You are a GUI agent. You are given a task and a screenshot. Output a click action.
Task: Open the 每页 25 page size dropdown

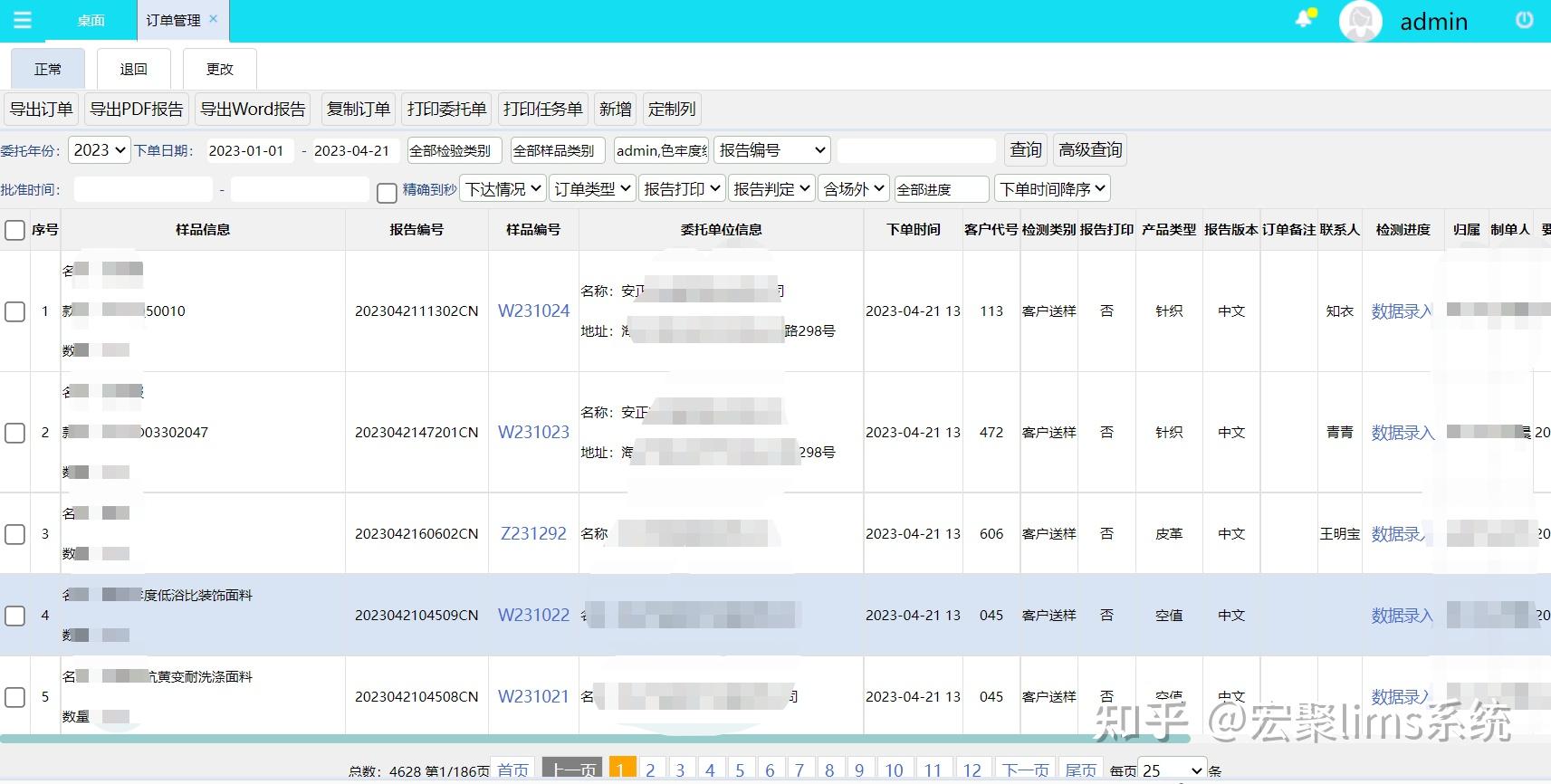point(1172,770)
